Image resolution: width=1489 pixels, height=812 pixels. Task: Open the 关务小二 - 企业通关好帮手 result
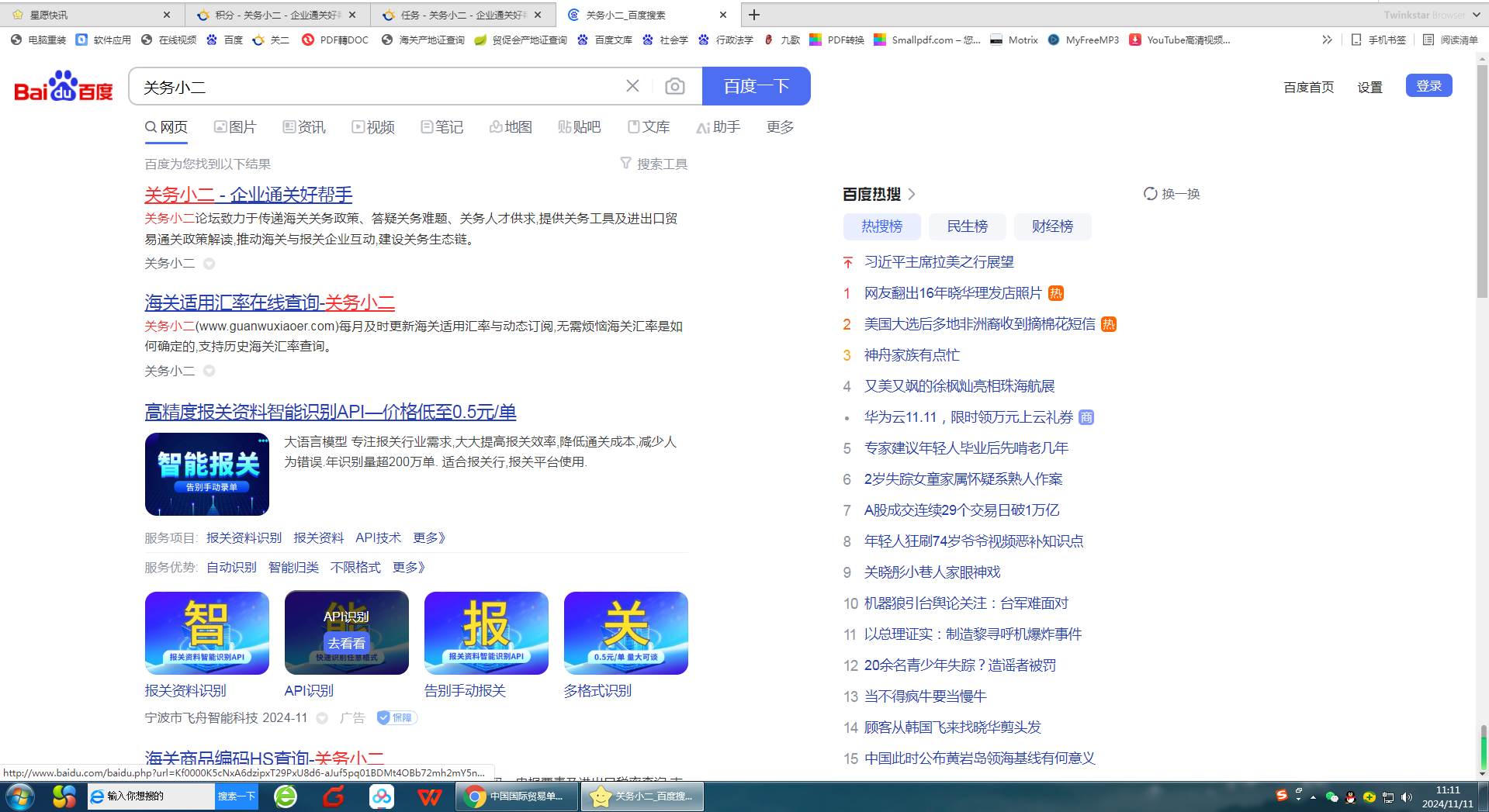(248, 194)
